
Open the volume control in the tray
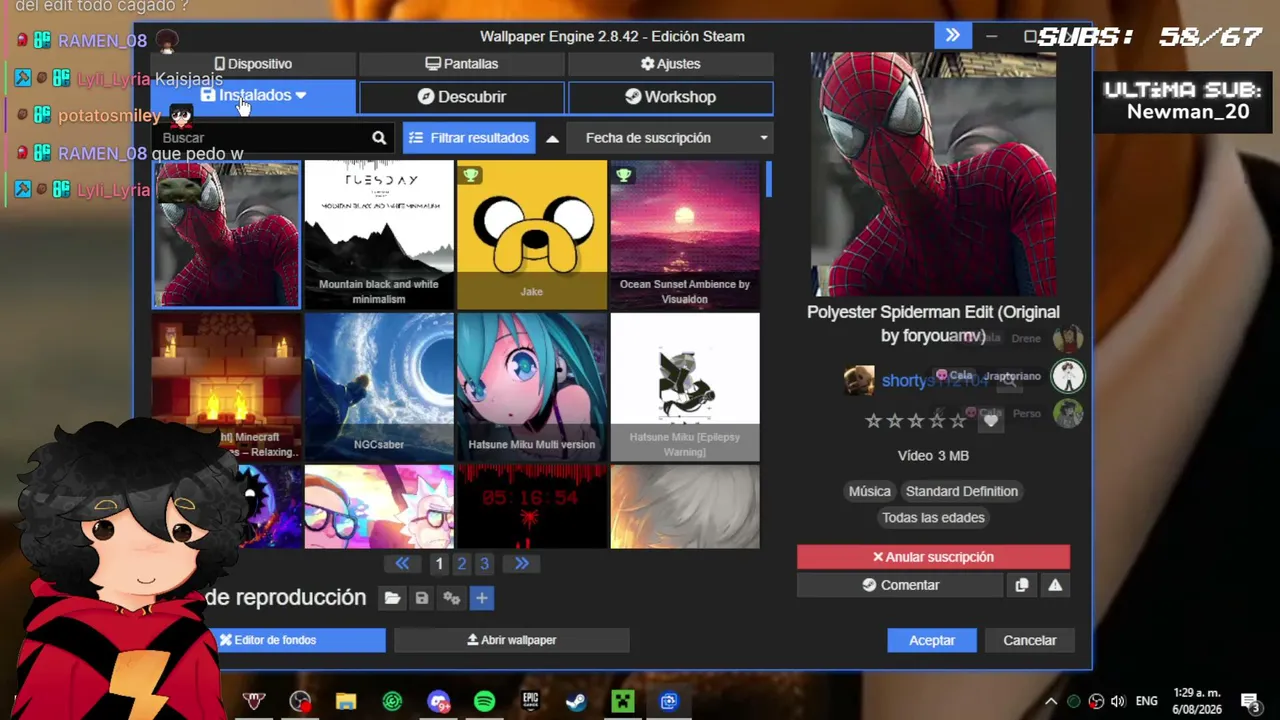(x=1118, y=701)
